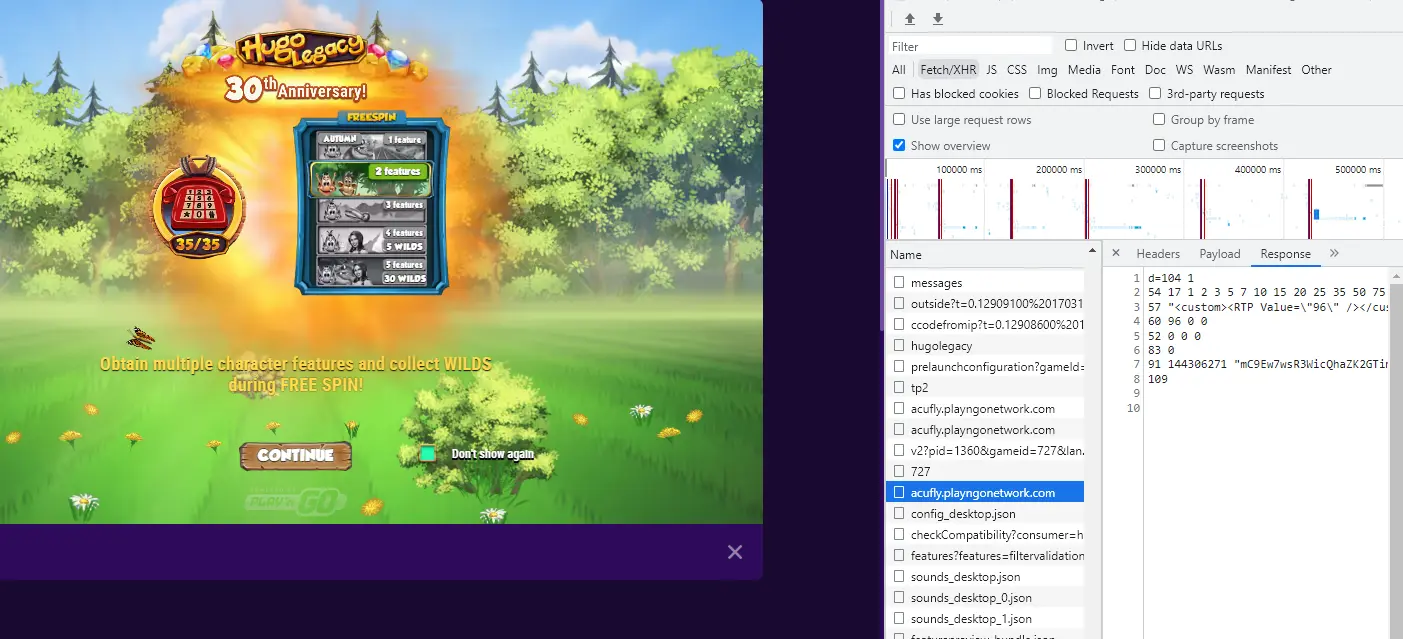
Task: Click the CONTINUE button in the game
Action: (296, 456)
